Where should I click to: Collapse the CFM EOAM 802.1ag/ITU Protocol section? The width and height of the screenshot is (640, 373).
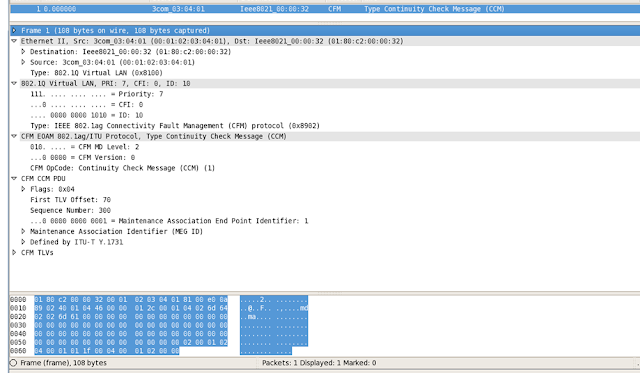(x=14, y=136)
